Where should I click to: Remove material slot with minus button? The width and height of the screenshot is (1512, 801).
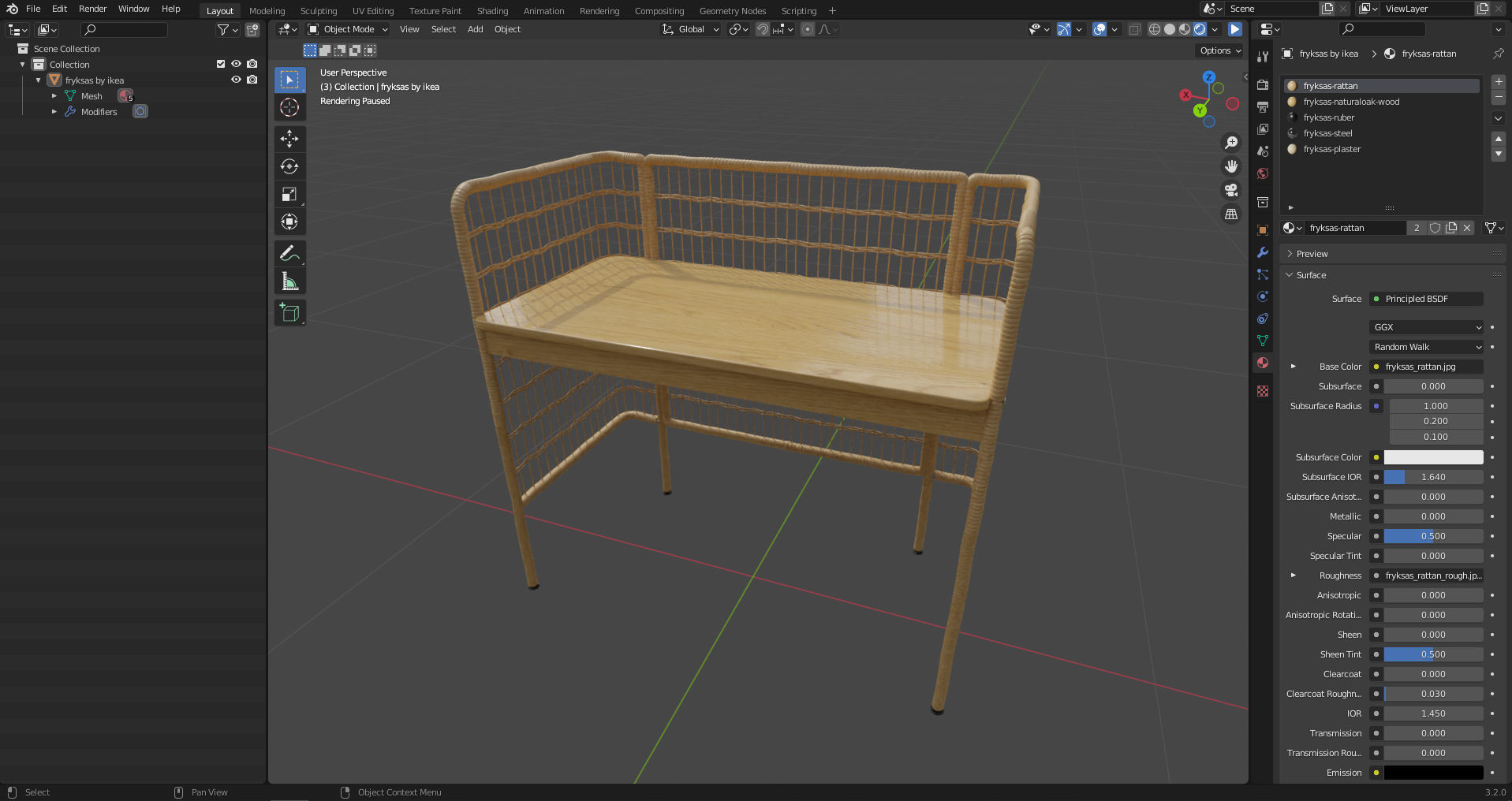click(1499, 98)
